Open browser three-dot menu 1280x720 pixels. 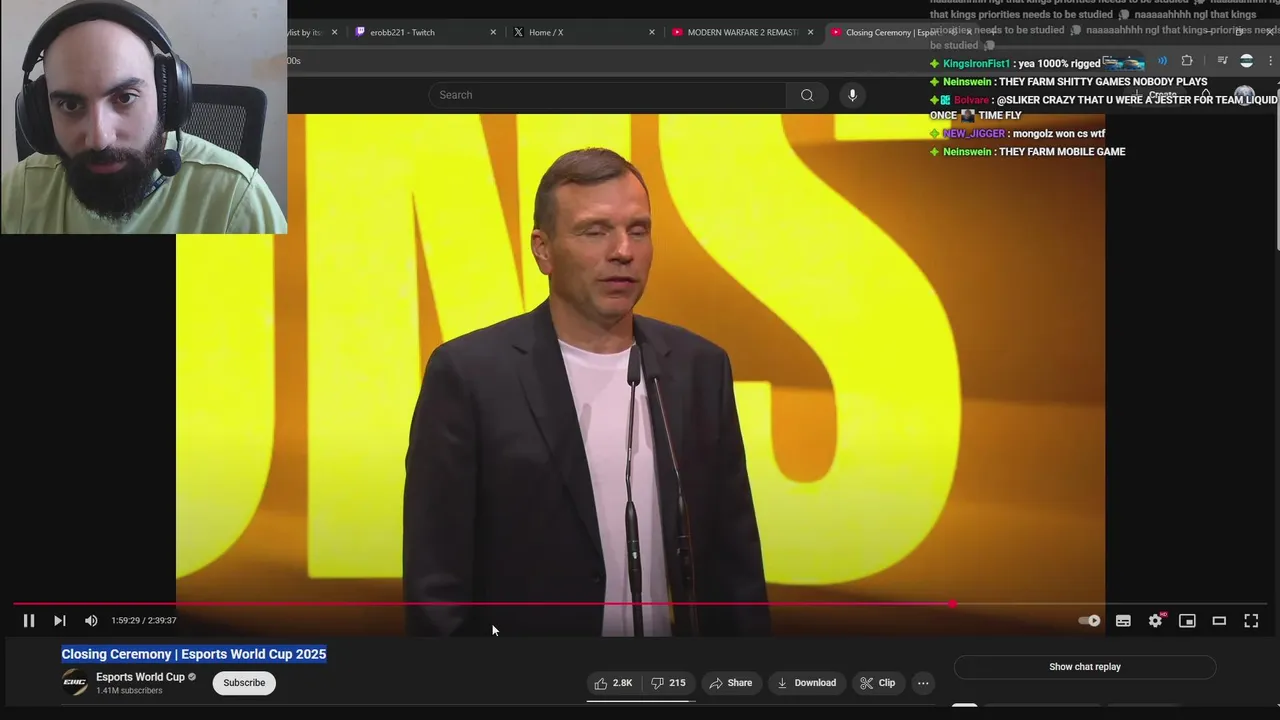[1270, 61]
